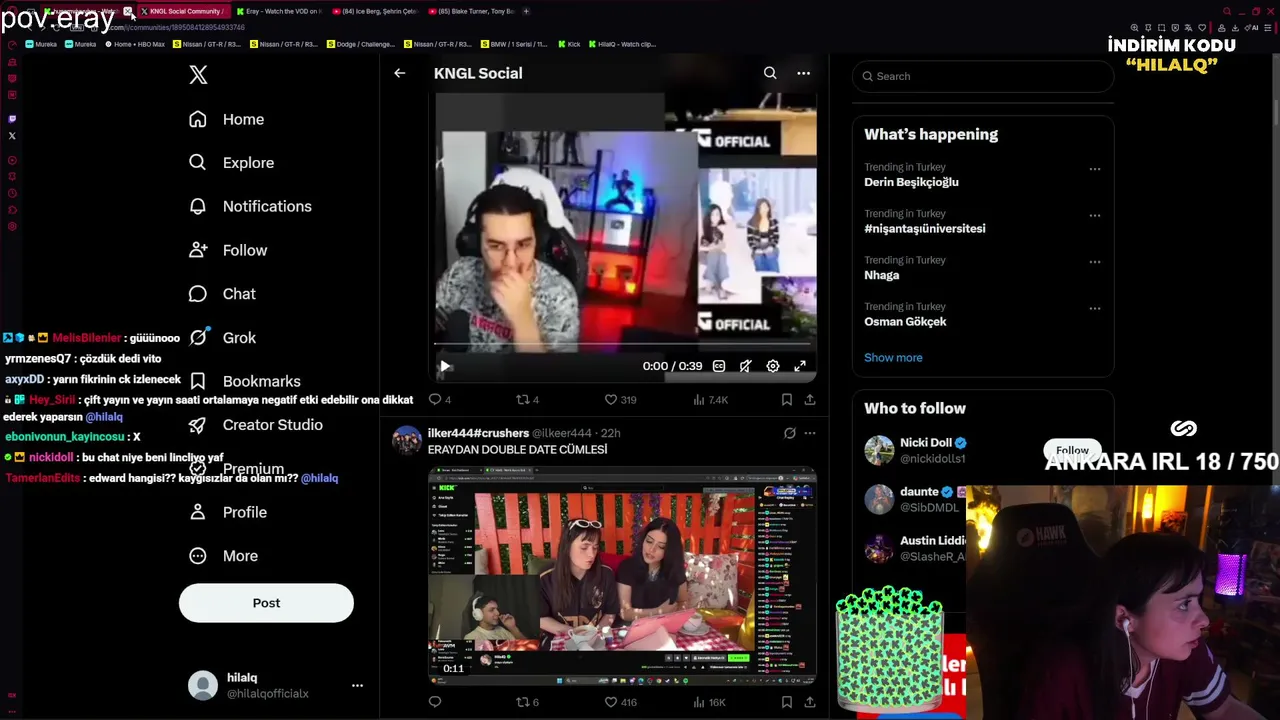Image resolution: width=1280 pixels, height=720 pixels.
Task: Expand the 0:39 video to fullscreen
Action: (800, 366)
